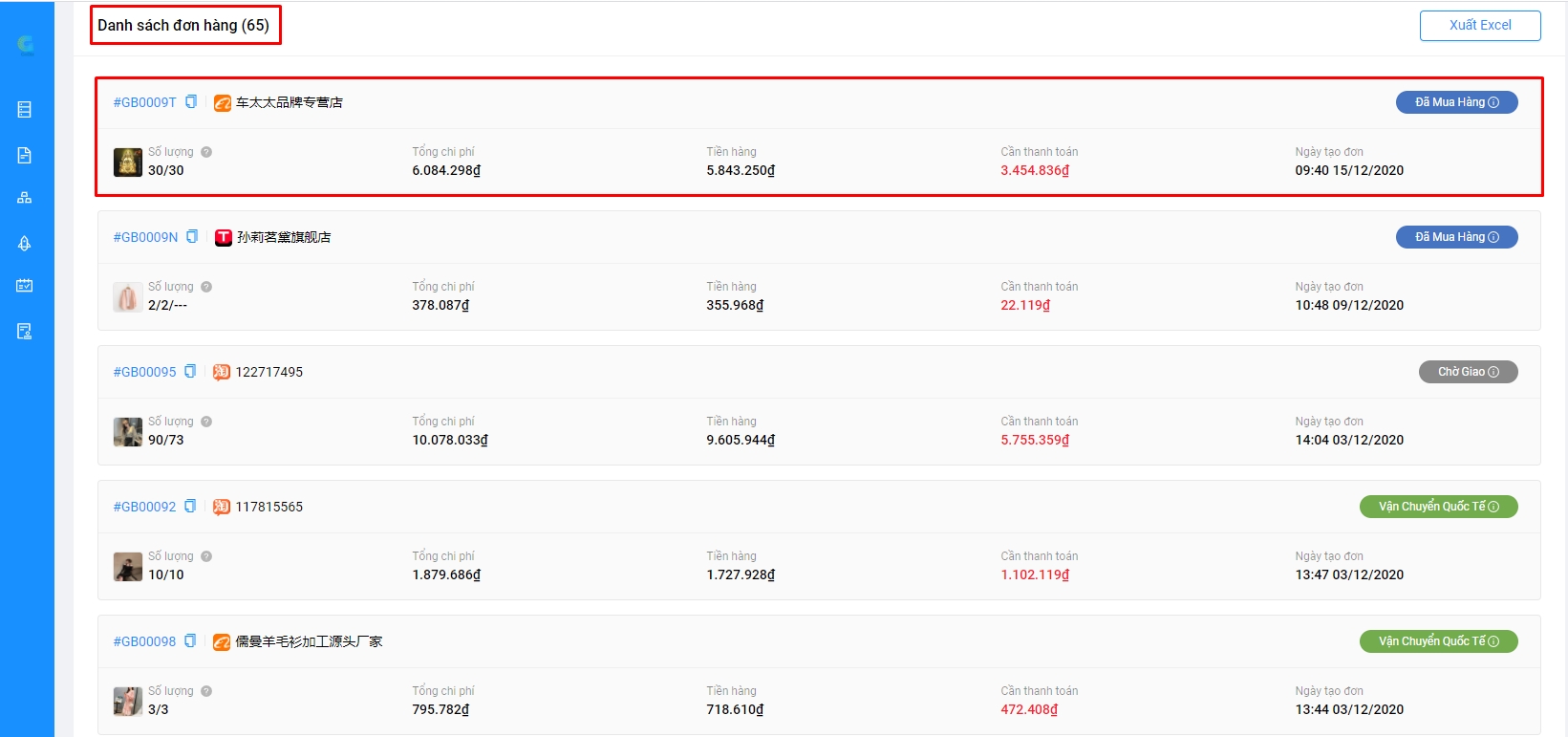Click the logo at top of sidebar

point(26,44)
